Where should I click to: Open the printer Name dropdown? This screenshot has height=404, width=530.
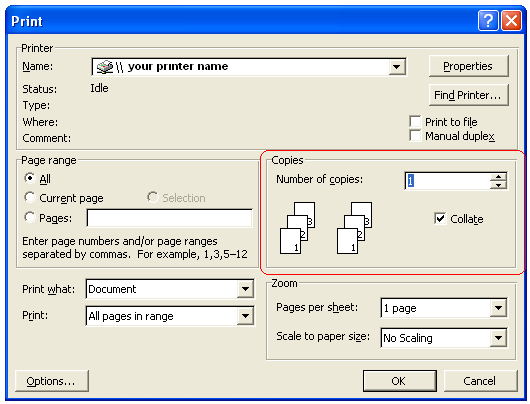click(x=396, y=67)
